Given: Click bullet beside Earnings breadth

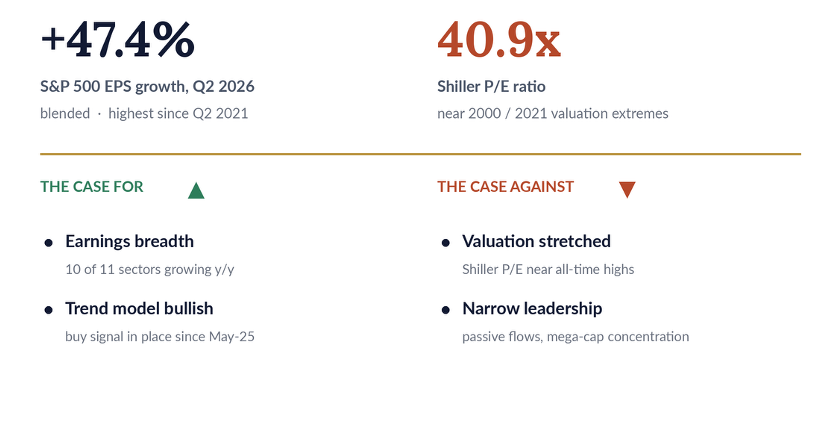Looking at the screenshot, I should 49,243.
